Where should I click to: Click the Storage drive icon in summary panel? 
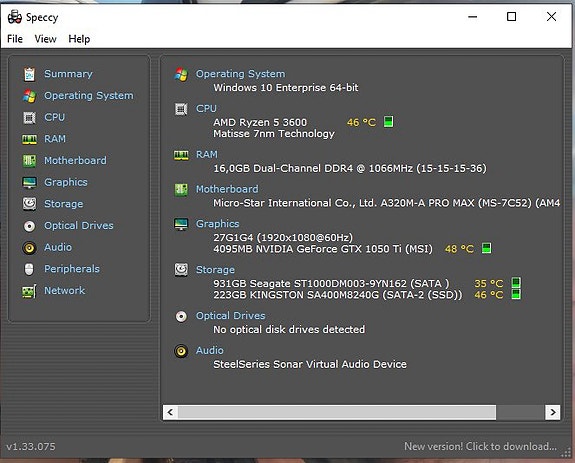(x=181, y=270)
